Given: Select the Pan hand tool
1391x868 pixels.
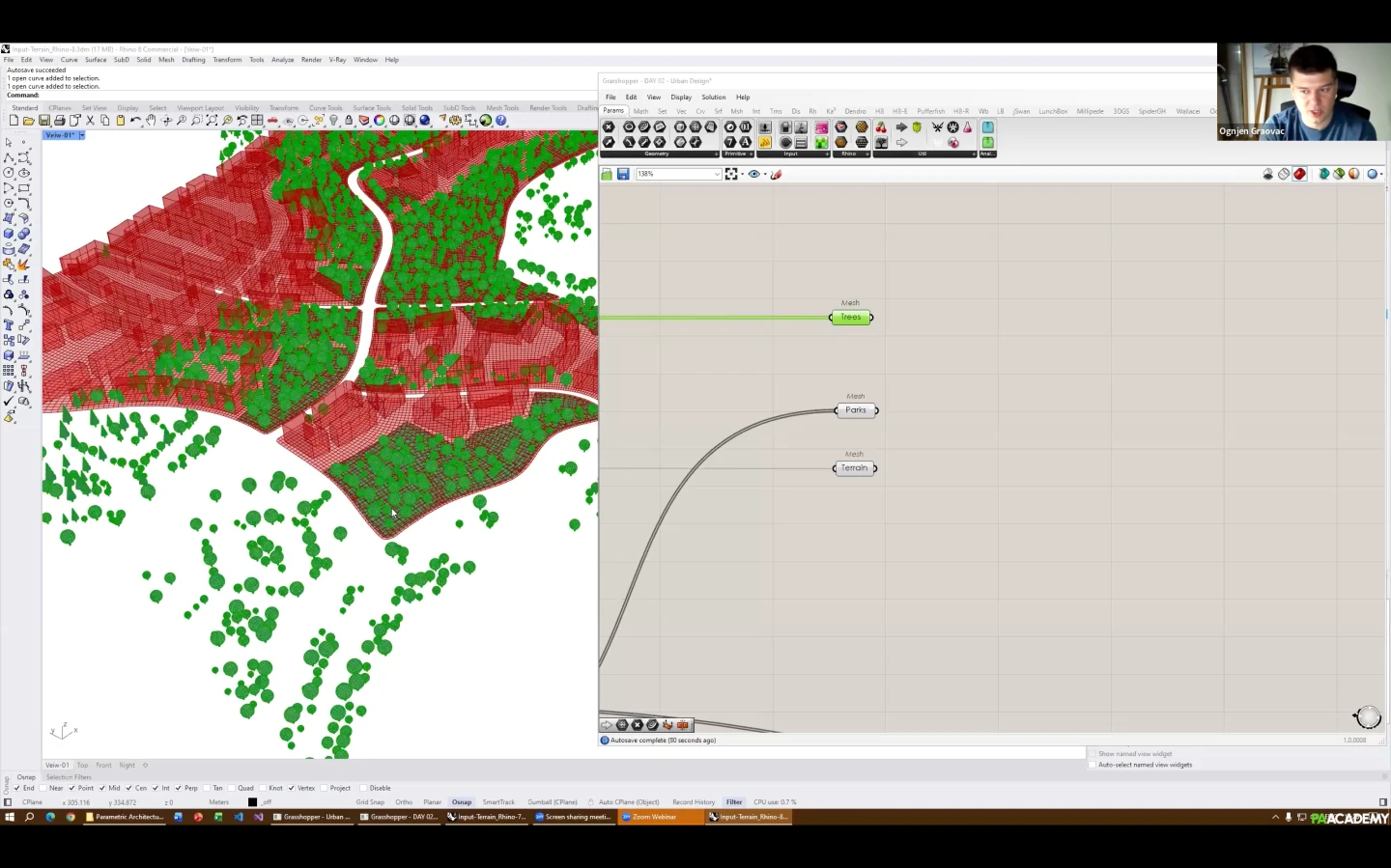Looking at the screenshot, I should pos(152,121).
